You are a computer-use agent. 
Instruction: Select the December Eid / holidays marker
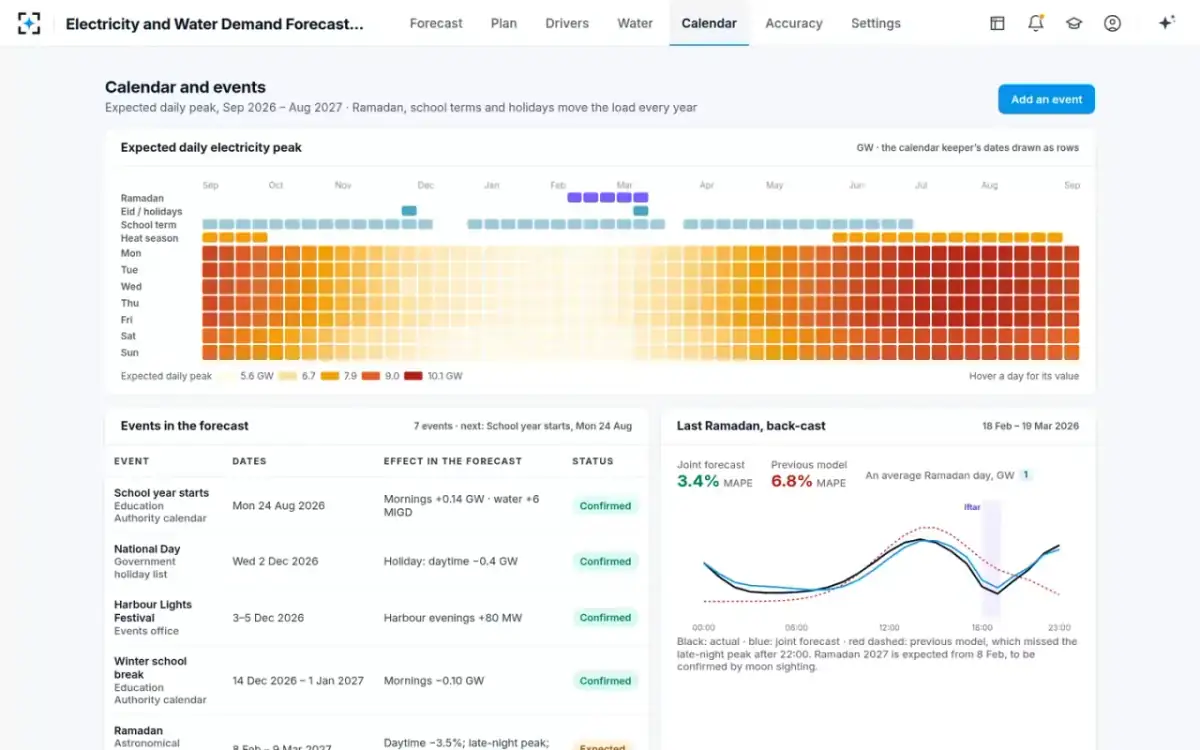[x=409, y=211]
